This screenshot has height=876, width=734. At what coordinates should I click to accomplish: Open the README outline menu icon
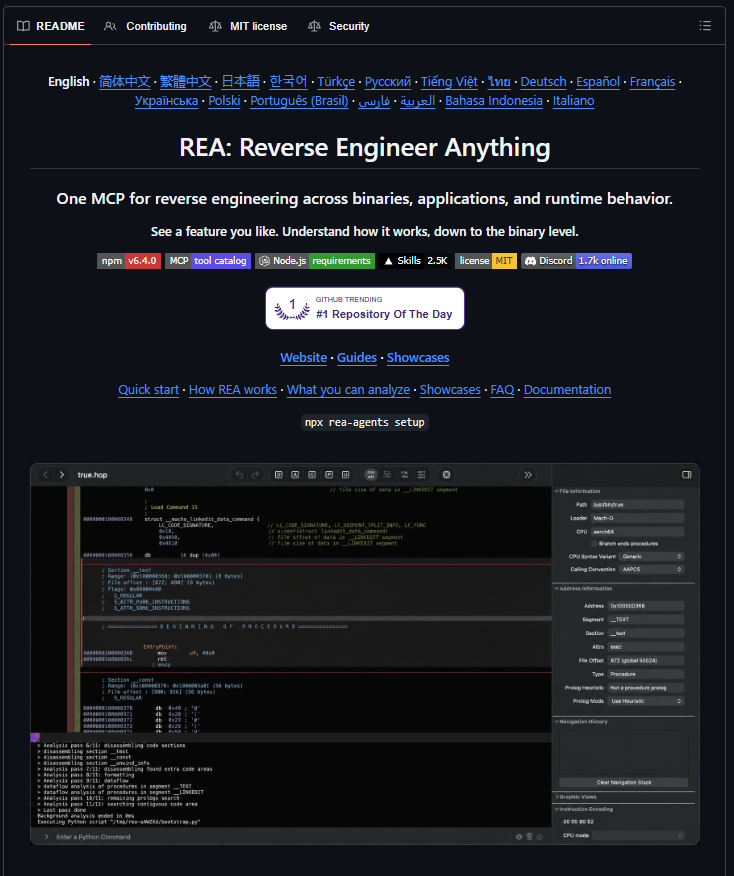click(705, 26)
